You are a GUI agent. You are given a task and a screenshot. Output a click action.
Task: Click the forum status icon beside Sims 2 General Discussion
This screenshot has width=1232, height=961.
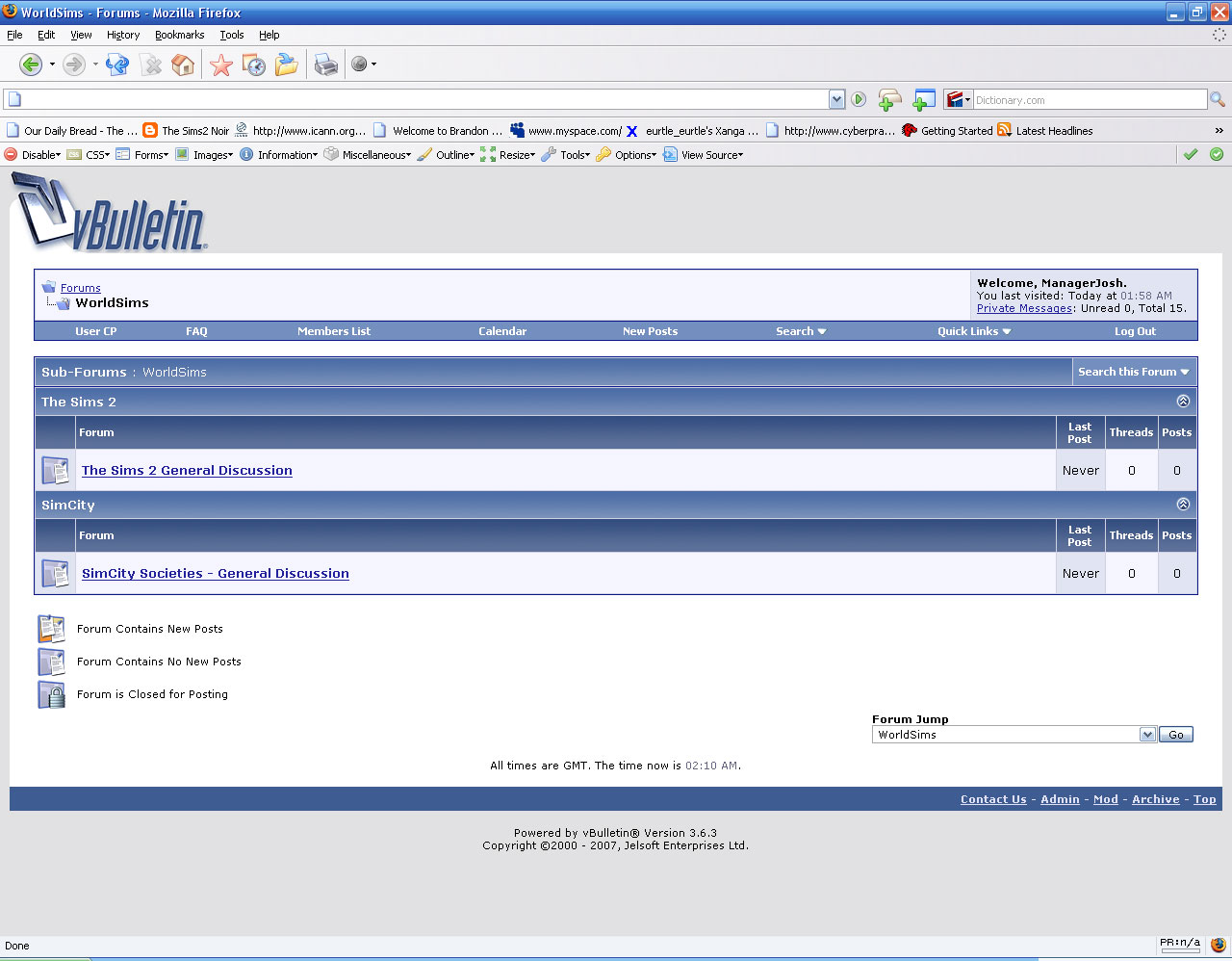[x=55, y=471]
